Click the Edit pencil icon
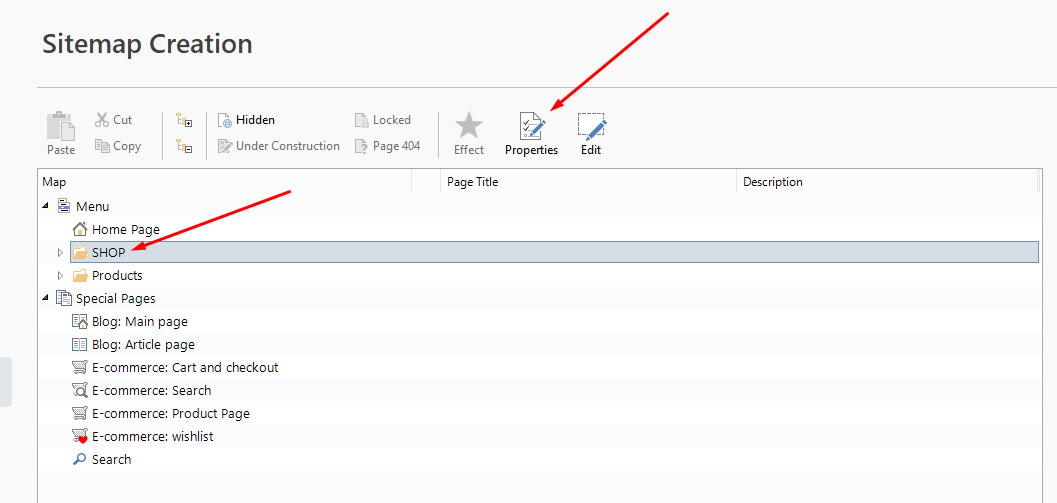 pyautogui.click(x=591, y=127)
